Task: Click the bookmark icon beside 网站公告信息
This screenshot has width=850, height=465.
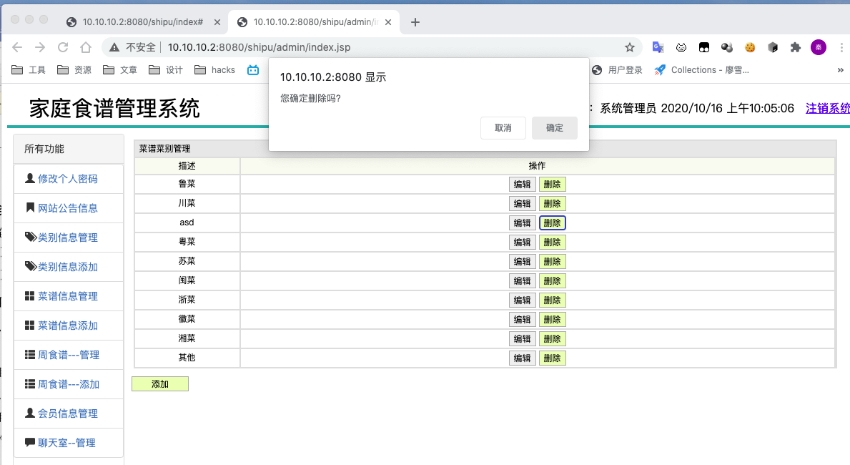Action: 30,207
